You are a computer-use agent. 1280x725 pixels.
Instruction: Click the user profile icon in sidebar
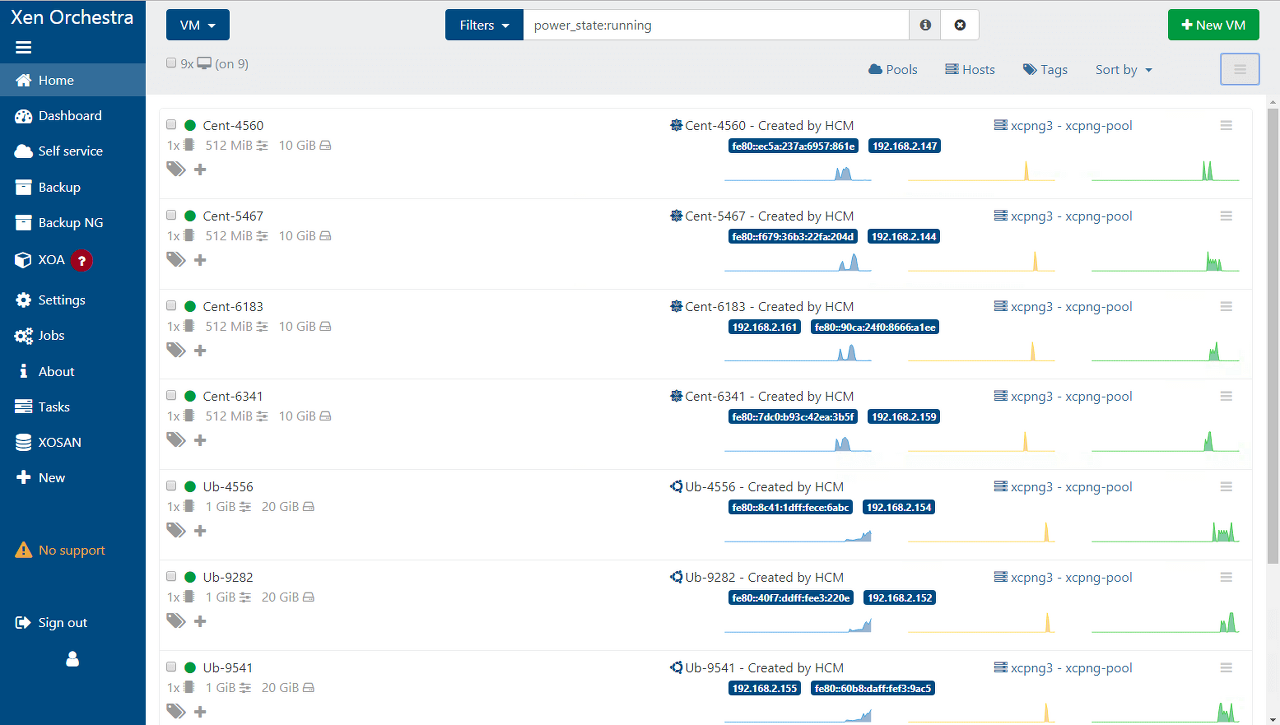pos(72,659)
